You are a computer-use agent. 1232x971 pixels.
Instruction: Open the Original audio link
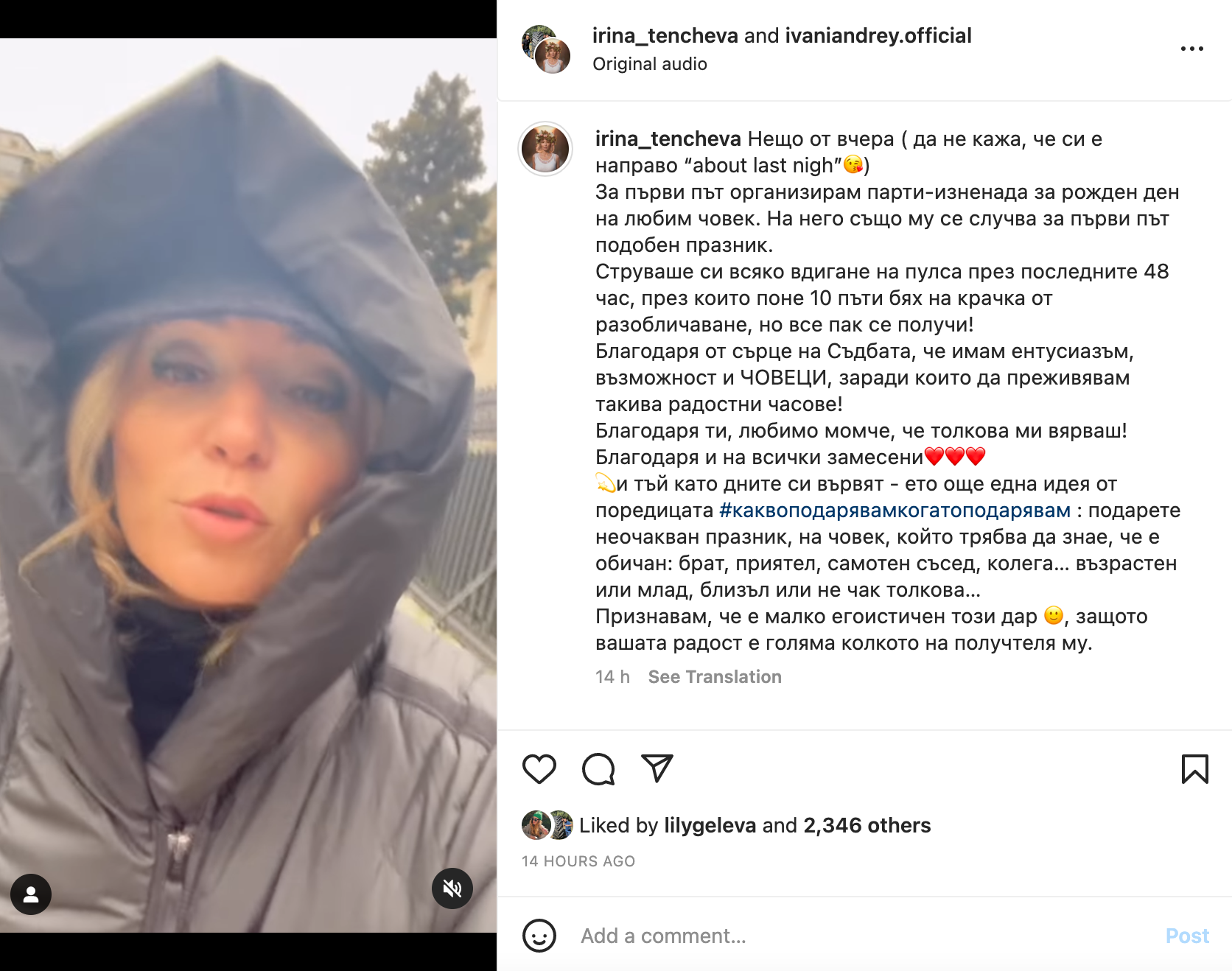pos(650,64)
